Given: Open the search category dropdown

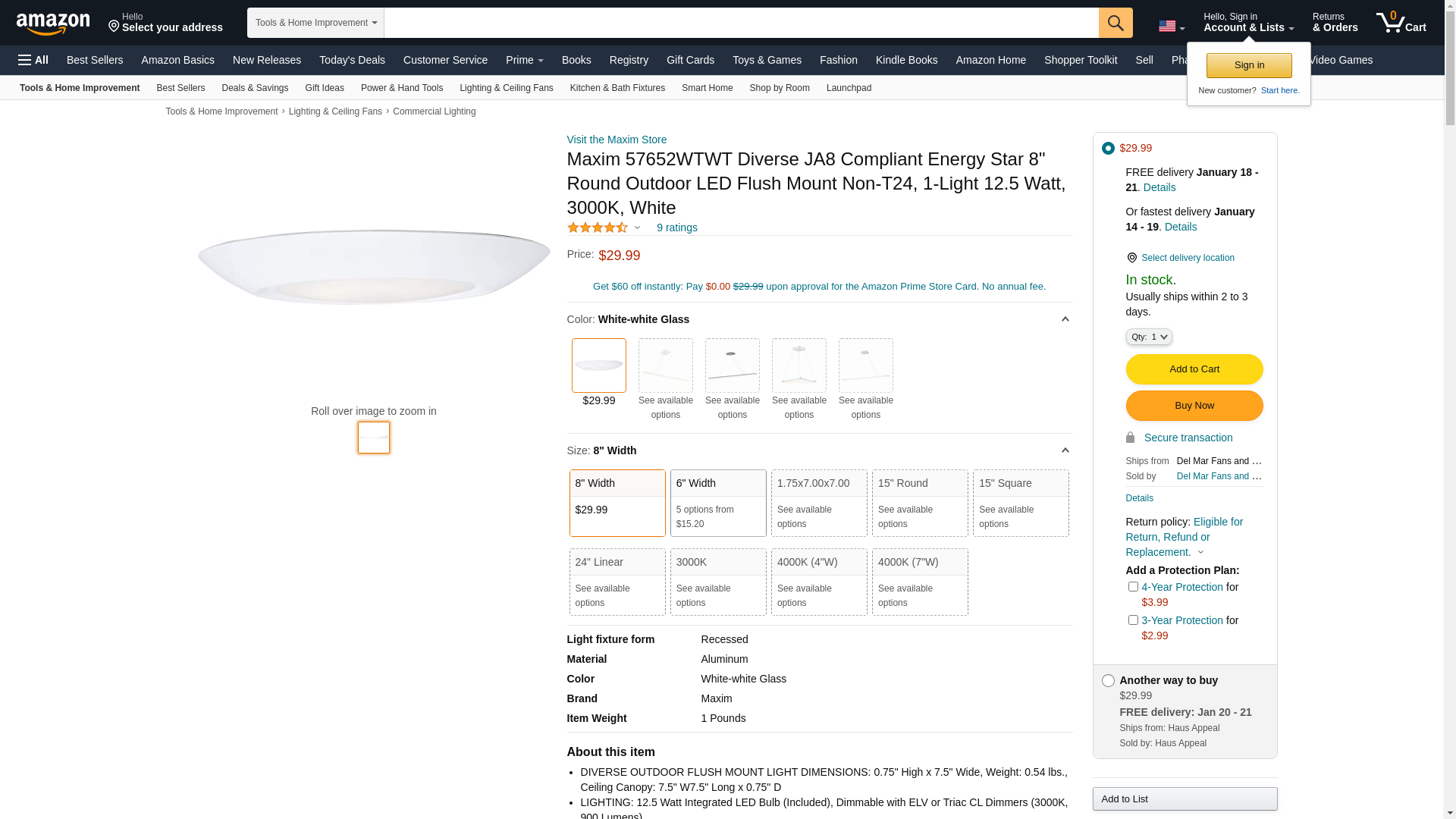Looking at the screenshot, I should coord(315,23).
